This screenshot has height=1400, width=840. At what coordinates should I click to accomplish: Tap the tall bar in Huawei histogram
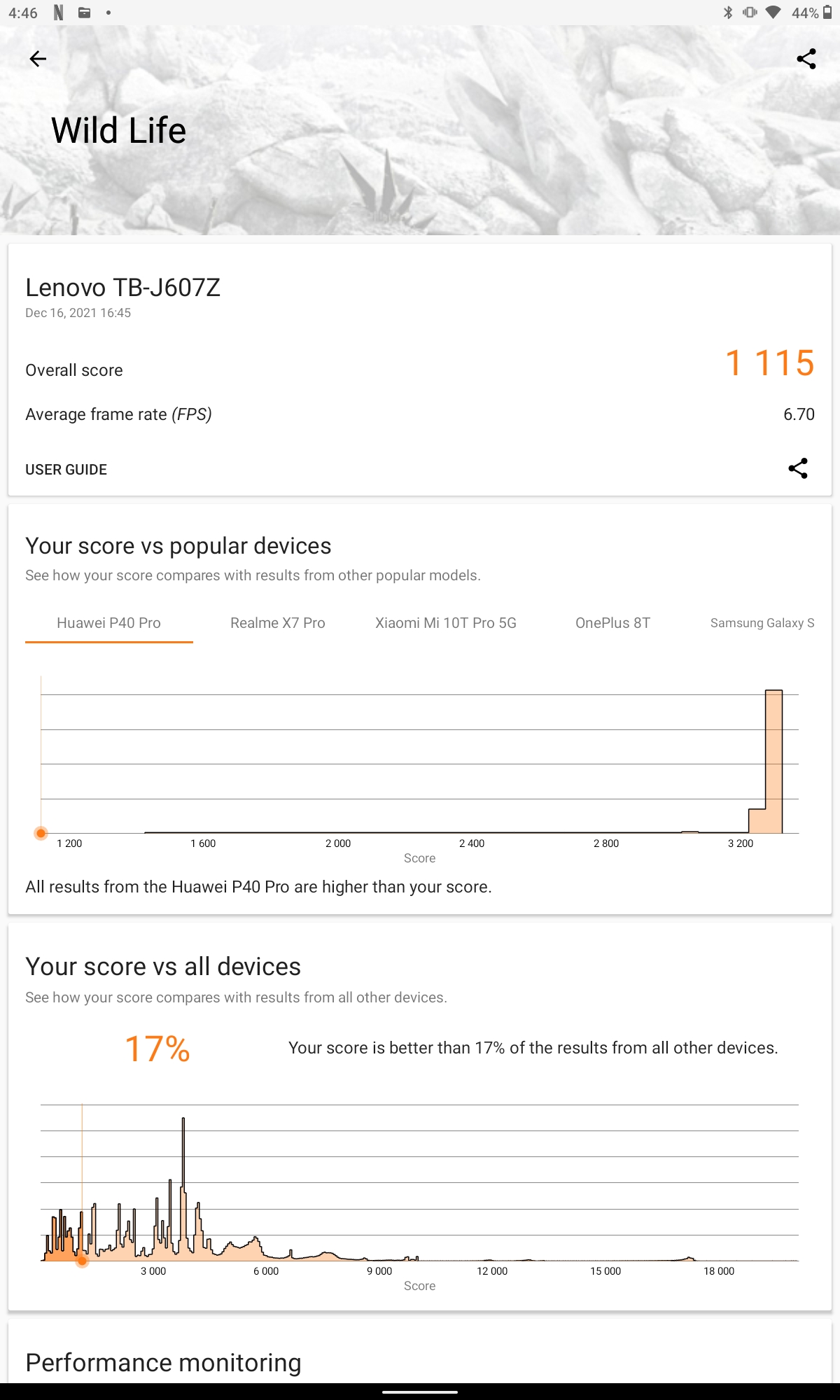[x=773, y=762]
